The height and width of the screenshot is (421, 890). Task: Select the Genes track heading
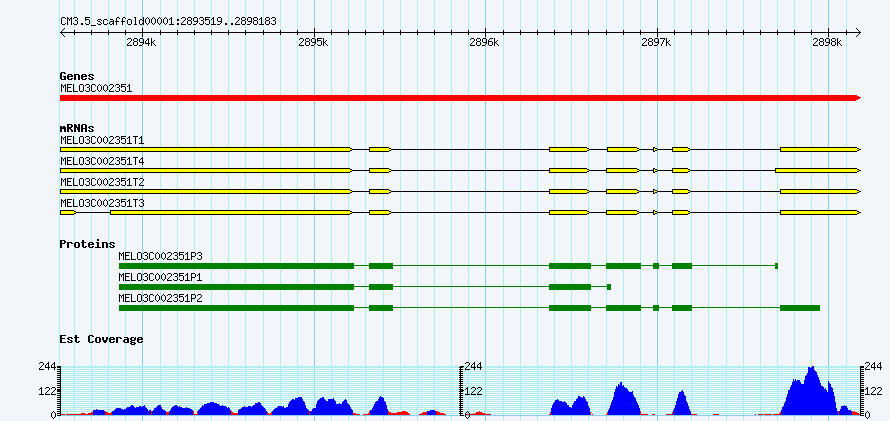[x=77, y=76]
